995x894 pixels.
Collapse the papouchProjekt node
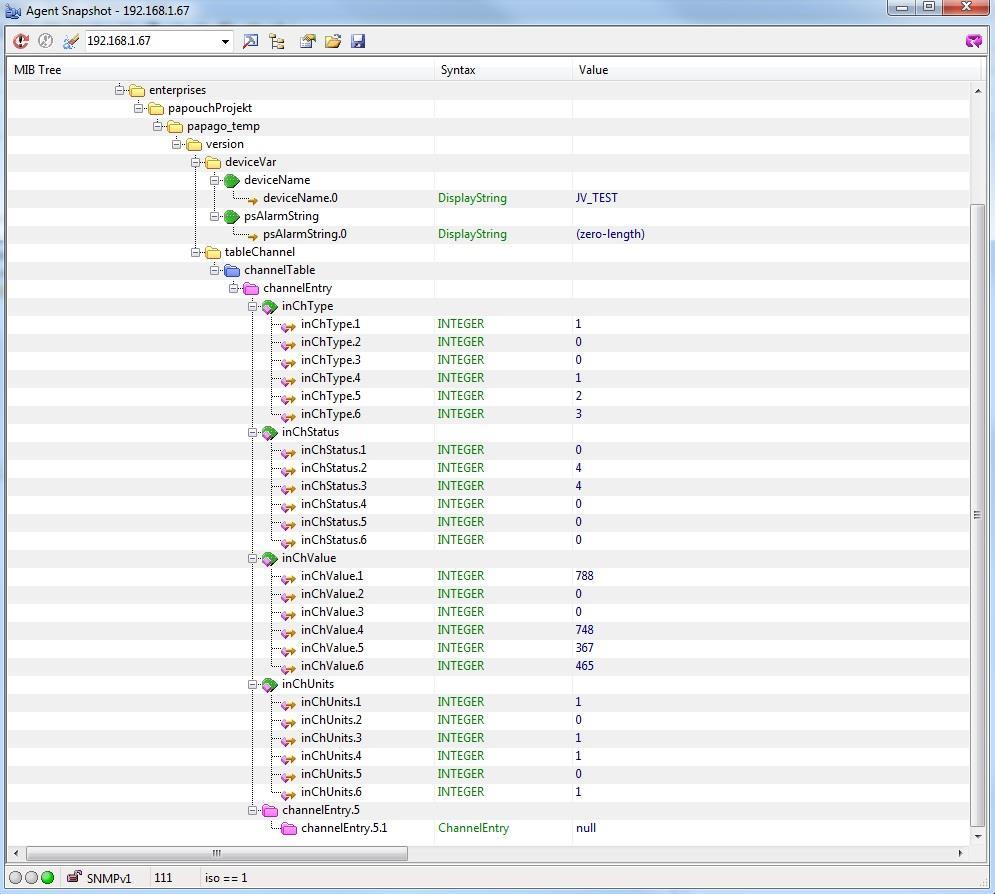tap(138, 108)
